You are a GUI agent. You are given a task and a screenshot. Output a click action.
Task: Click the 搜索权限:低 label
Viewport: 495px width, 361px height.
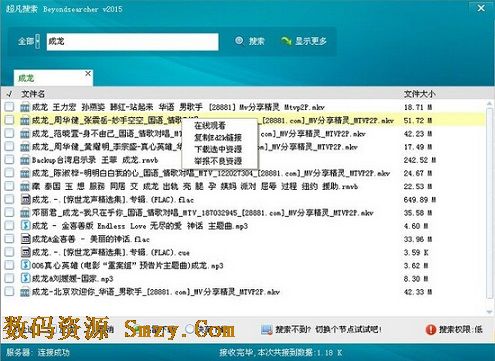[x=461, y=330]
